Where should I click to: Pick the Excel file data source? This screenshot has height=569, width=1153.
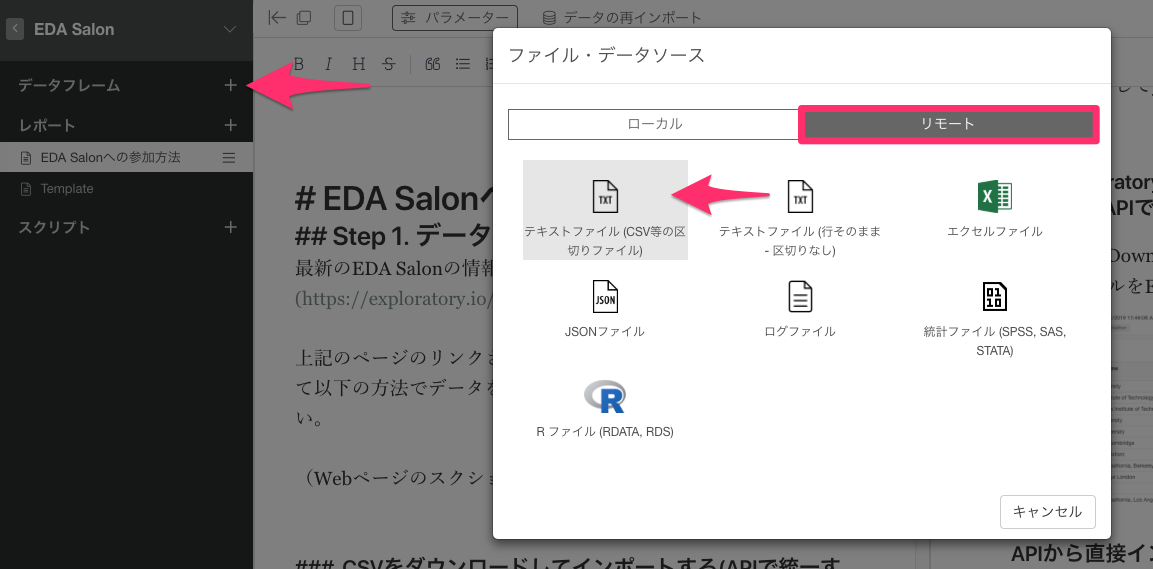click(995, 209)
